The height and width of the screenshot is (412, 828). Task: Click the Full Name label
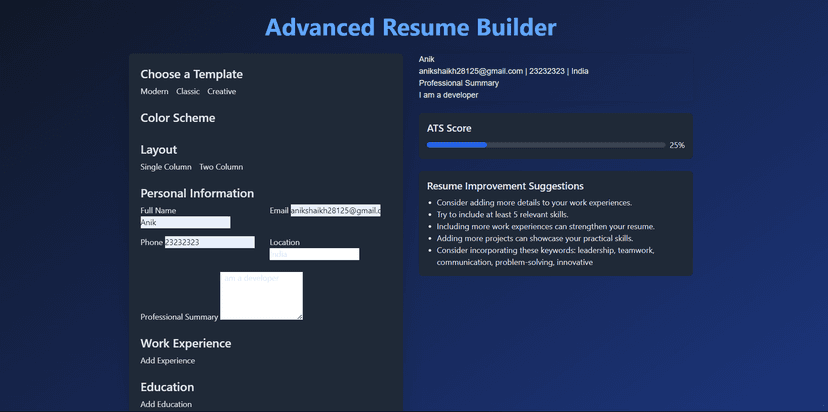pos(158,210)
